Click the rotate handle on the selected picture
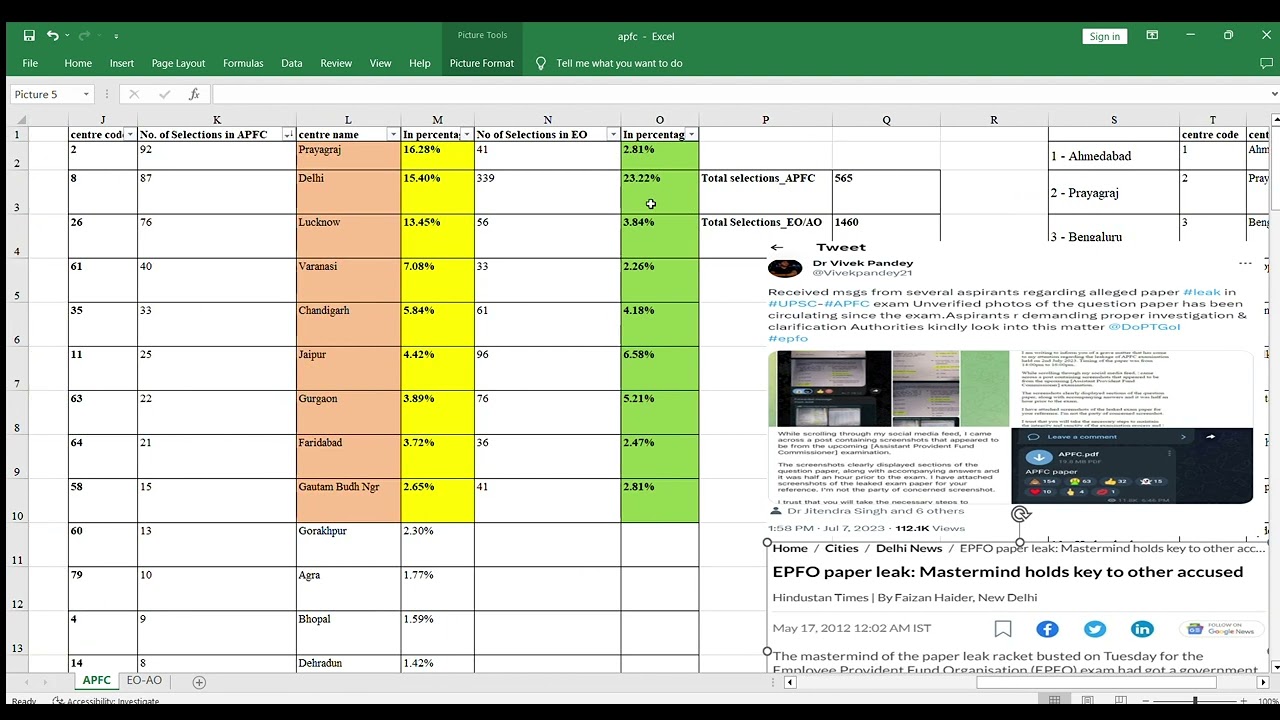Screen dimensions: 1280x720 pos(1020,514)
